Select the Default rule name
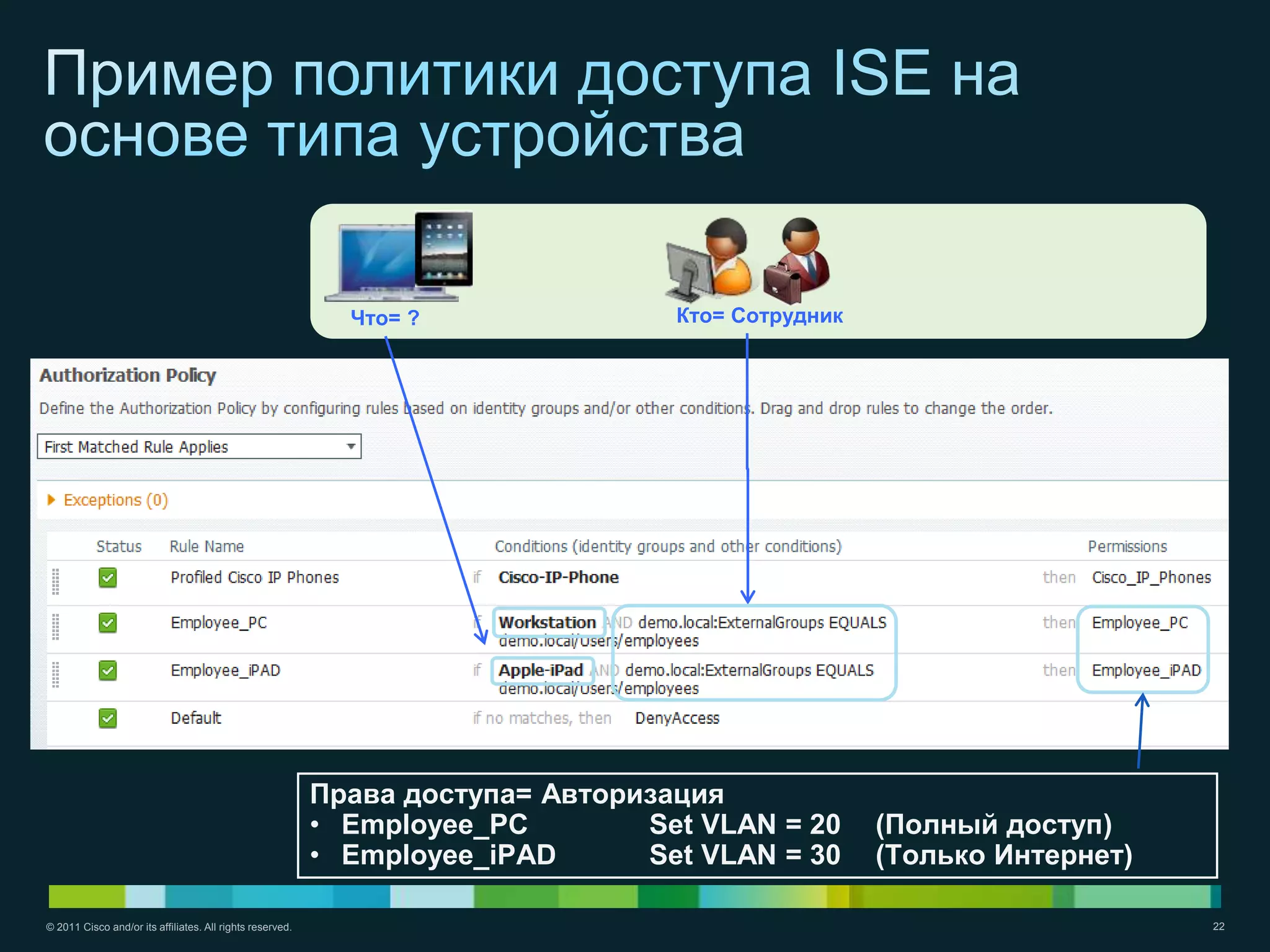This screenshot has width=1270, height=952. pyautogui.click(x=196, y=718)
